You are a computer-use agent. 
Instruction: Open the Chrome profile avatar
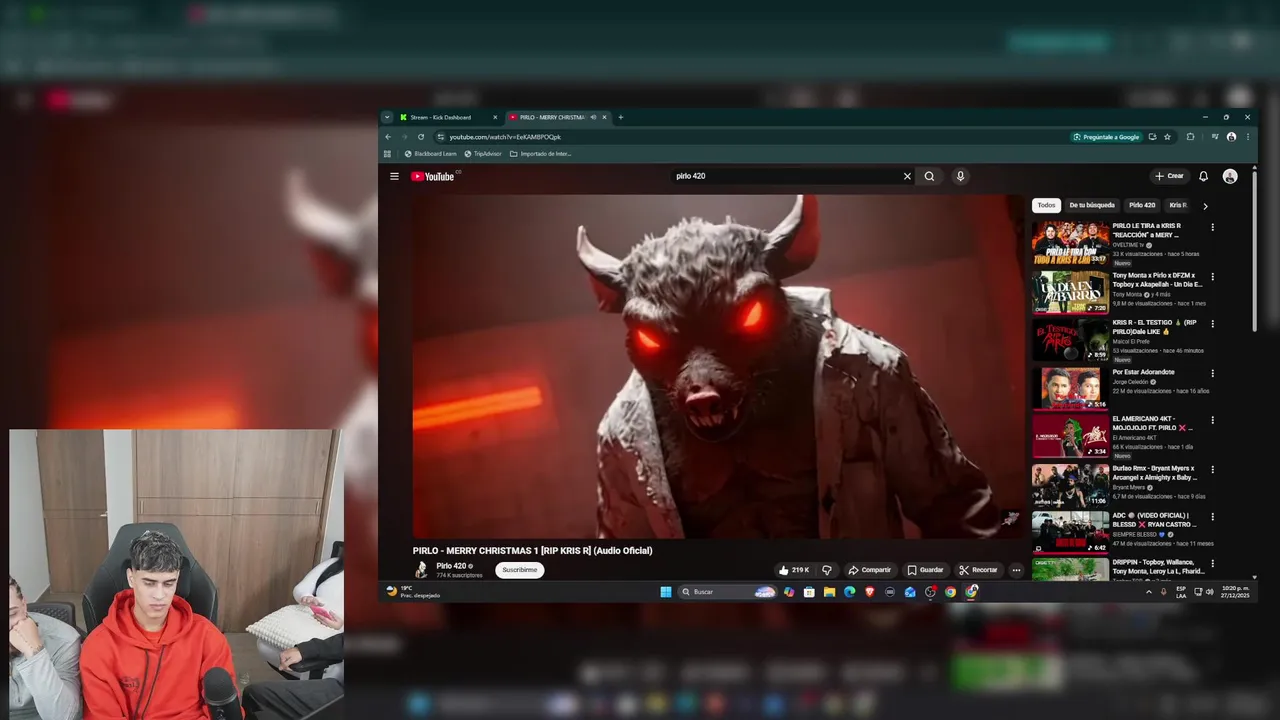[x=1231, y=137]
